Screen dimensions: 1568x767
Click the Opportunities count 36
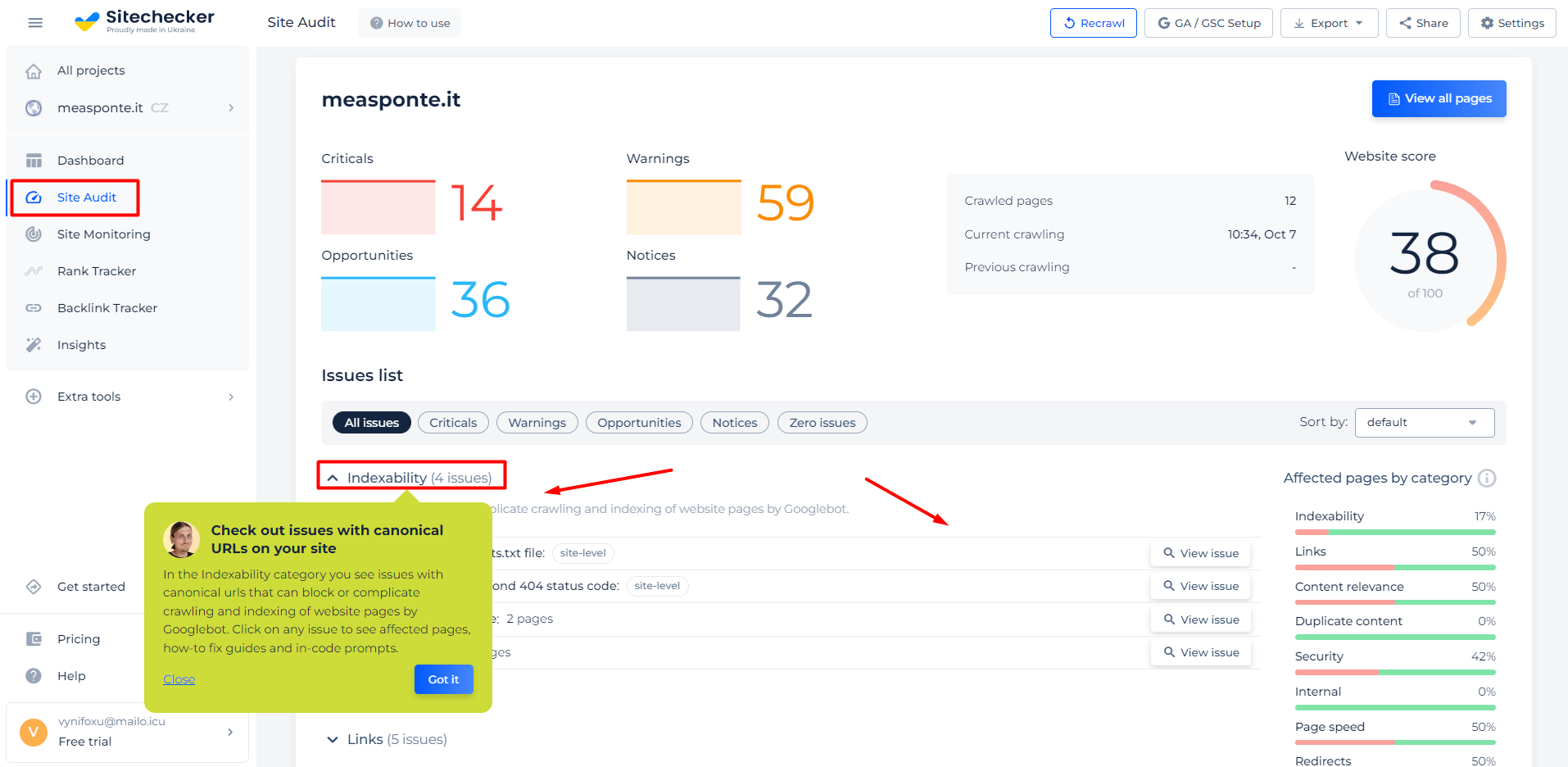point(481,300)
